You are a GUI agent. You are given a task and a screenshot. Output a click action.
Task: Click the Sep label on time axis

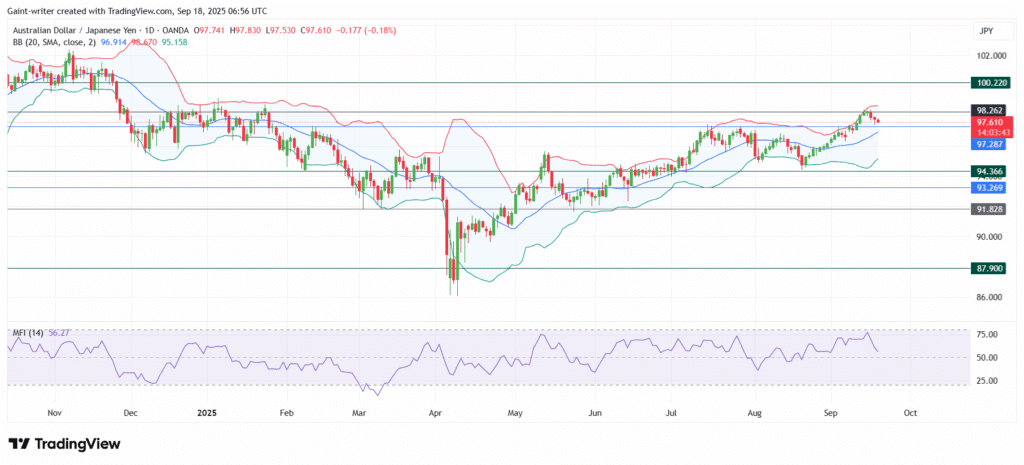pos(831,413)
